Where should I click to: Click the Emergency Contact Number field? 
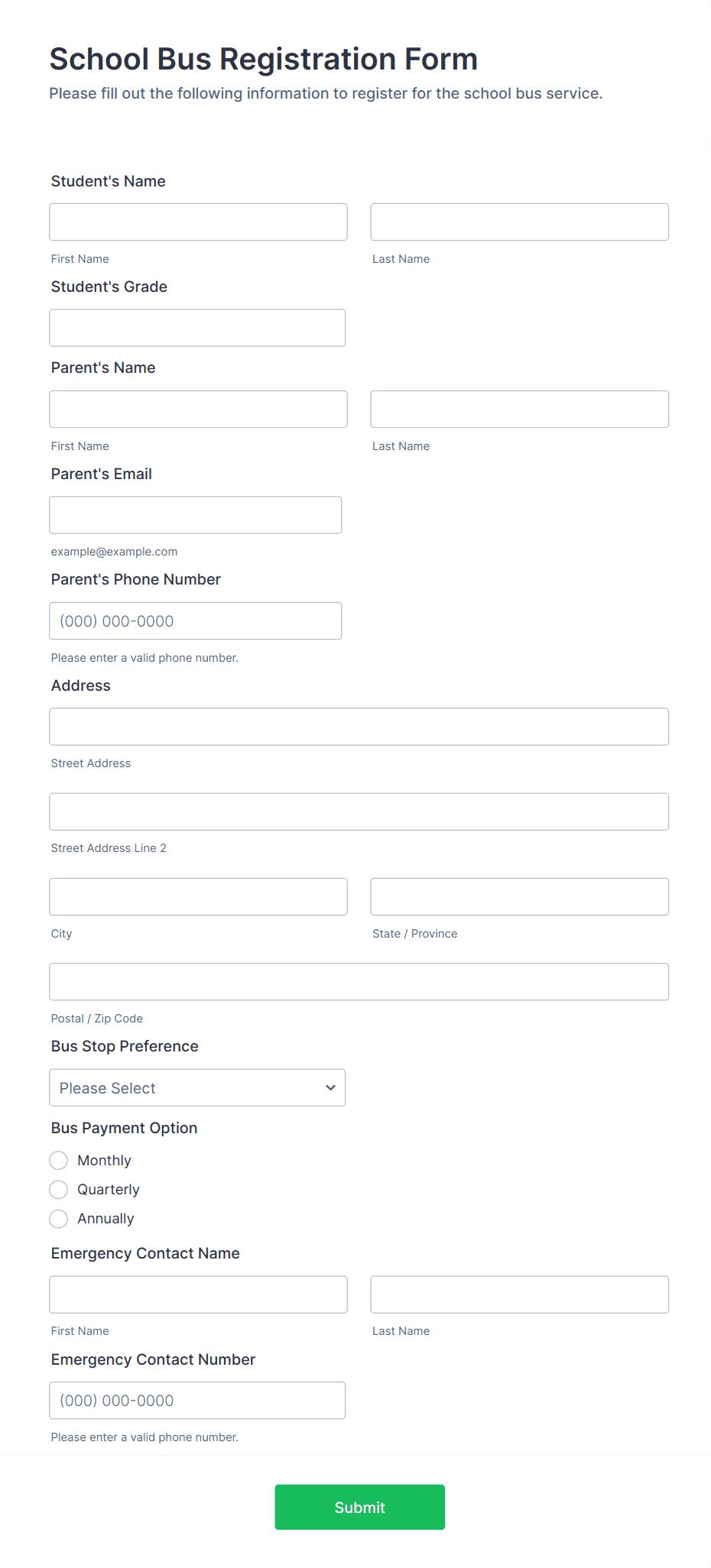click(197, 1400)
